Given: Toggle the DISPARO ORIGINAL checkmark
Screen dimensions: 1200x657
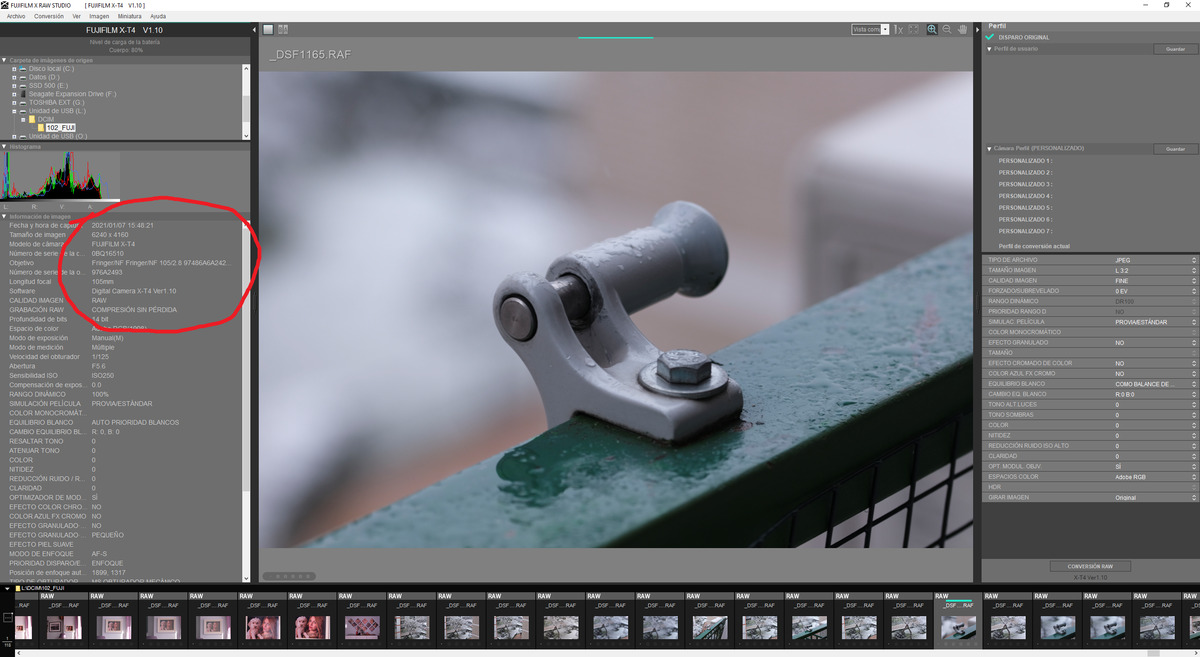Looking at the screenshot, I should (990, 37).
